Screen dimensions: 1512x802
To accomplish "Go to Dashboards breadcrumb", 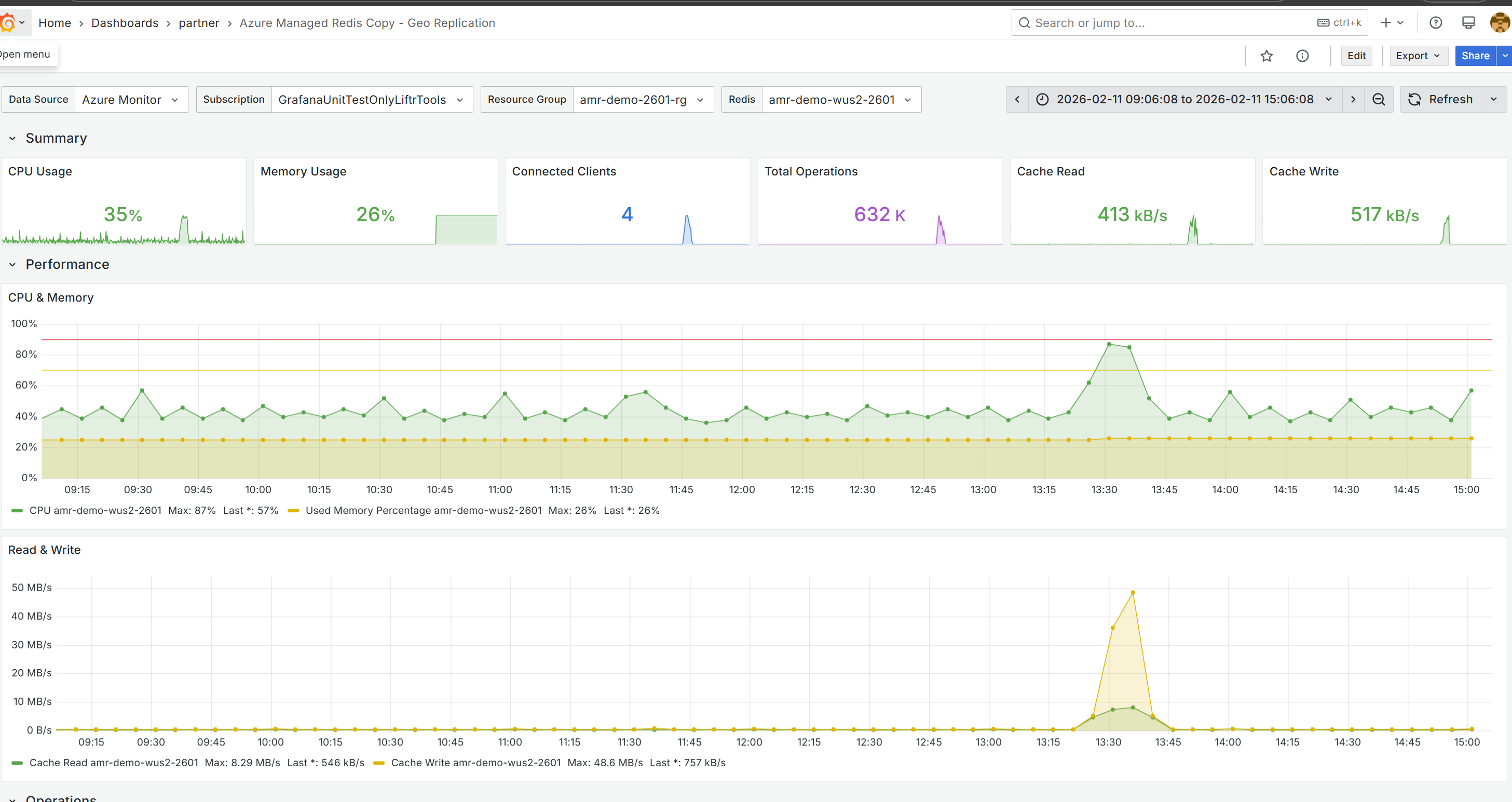I will coord(125,23).
